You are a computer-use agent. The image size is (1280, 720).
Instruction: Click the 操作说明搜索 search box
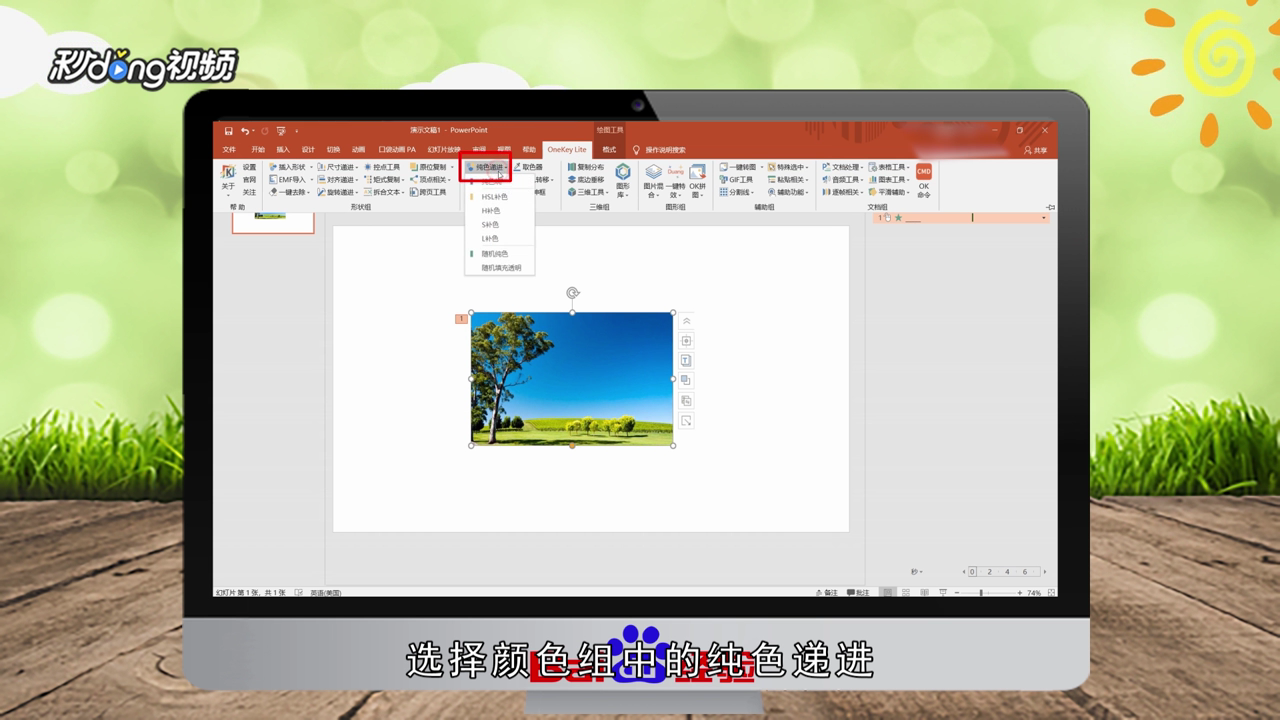pos(665,150)
